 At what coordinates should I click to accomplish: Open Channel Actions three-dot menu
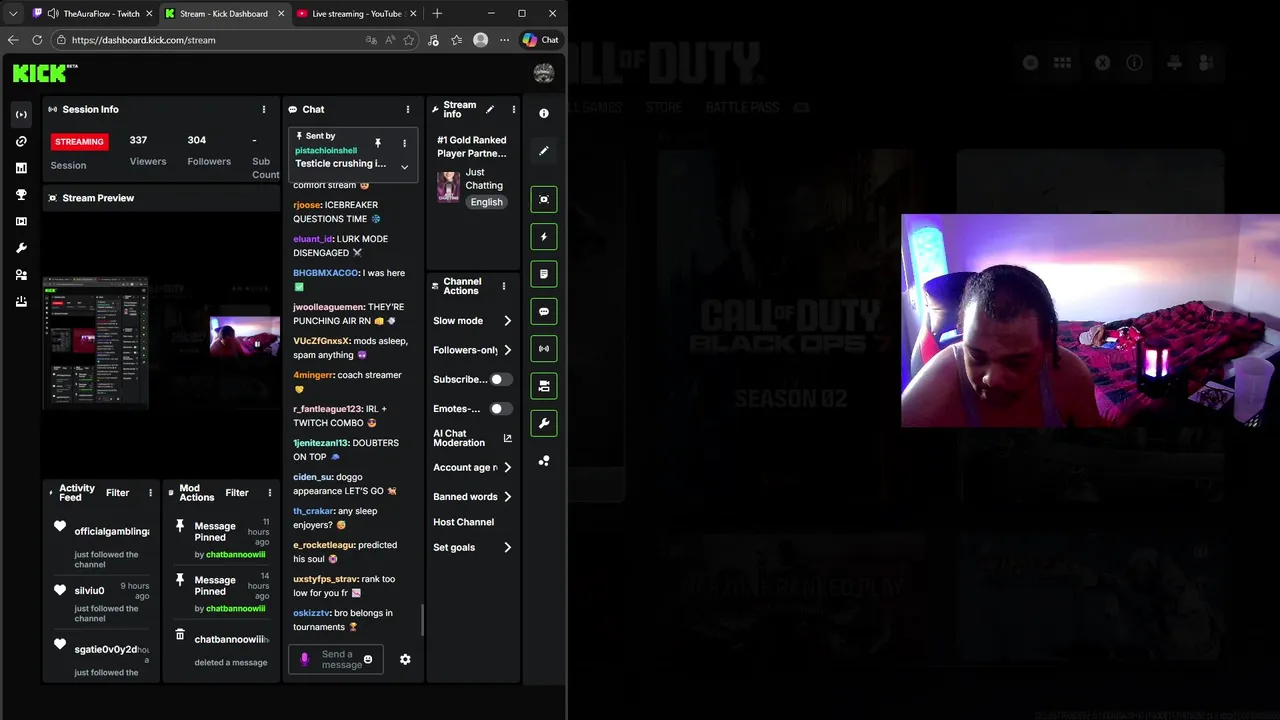[503, 286]
